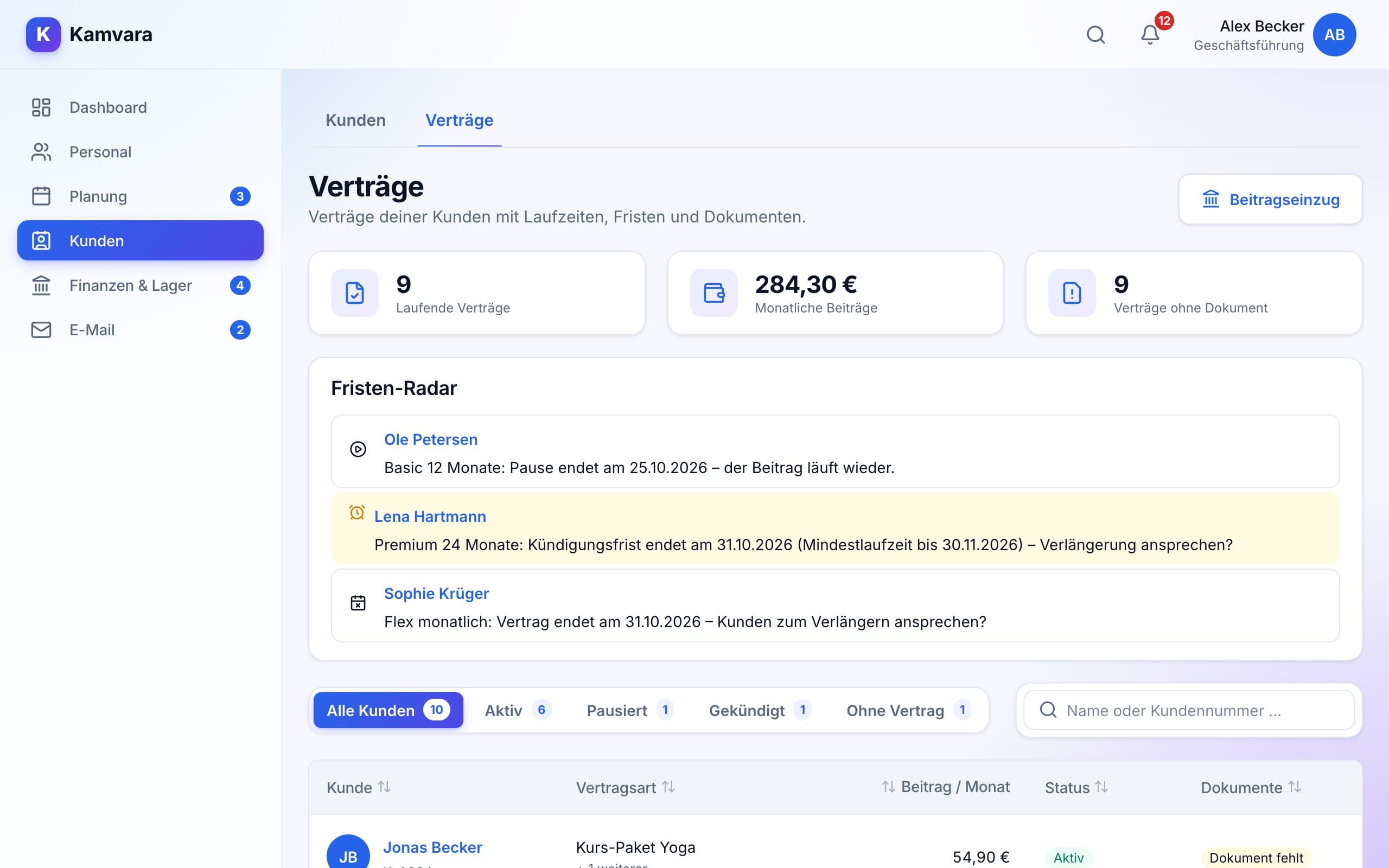1389x868 pixels.
Task: Click the Aktiv status badge for Jonas Becker
Action: [1068, 858]
